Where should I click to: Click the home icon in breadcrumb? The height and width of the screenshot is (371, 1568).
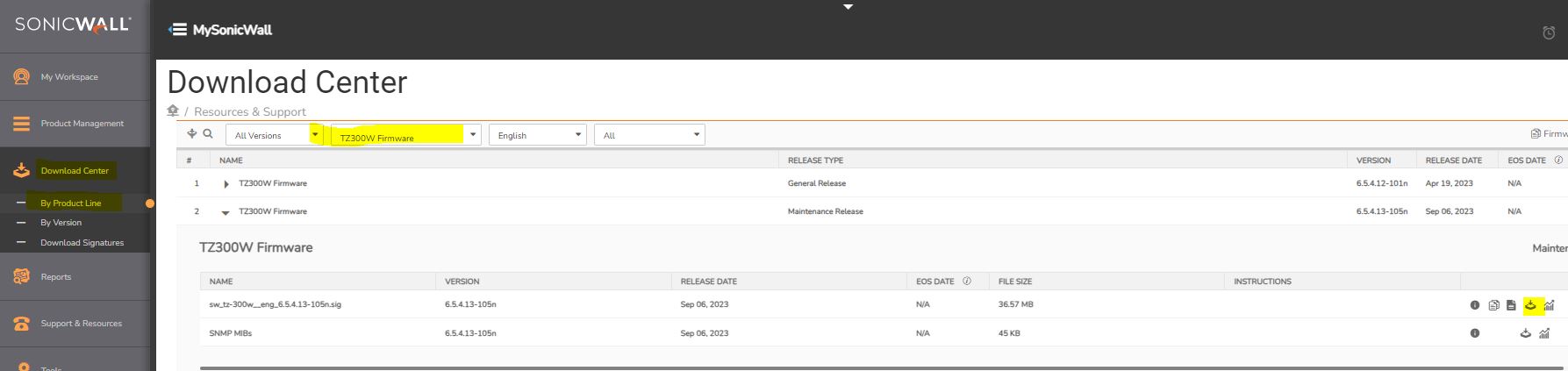(173, 111)
